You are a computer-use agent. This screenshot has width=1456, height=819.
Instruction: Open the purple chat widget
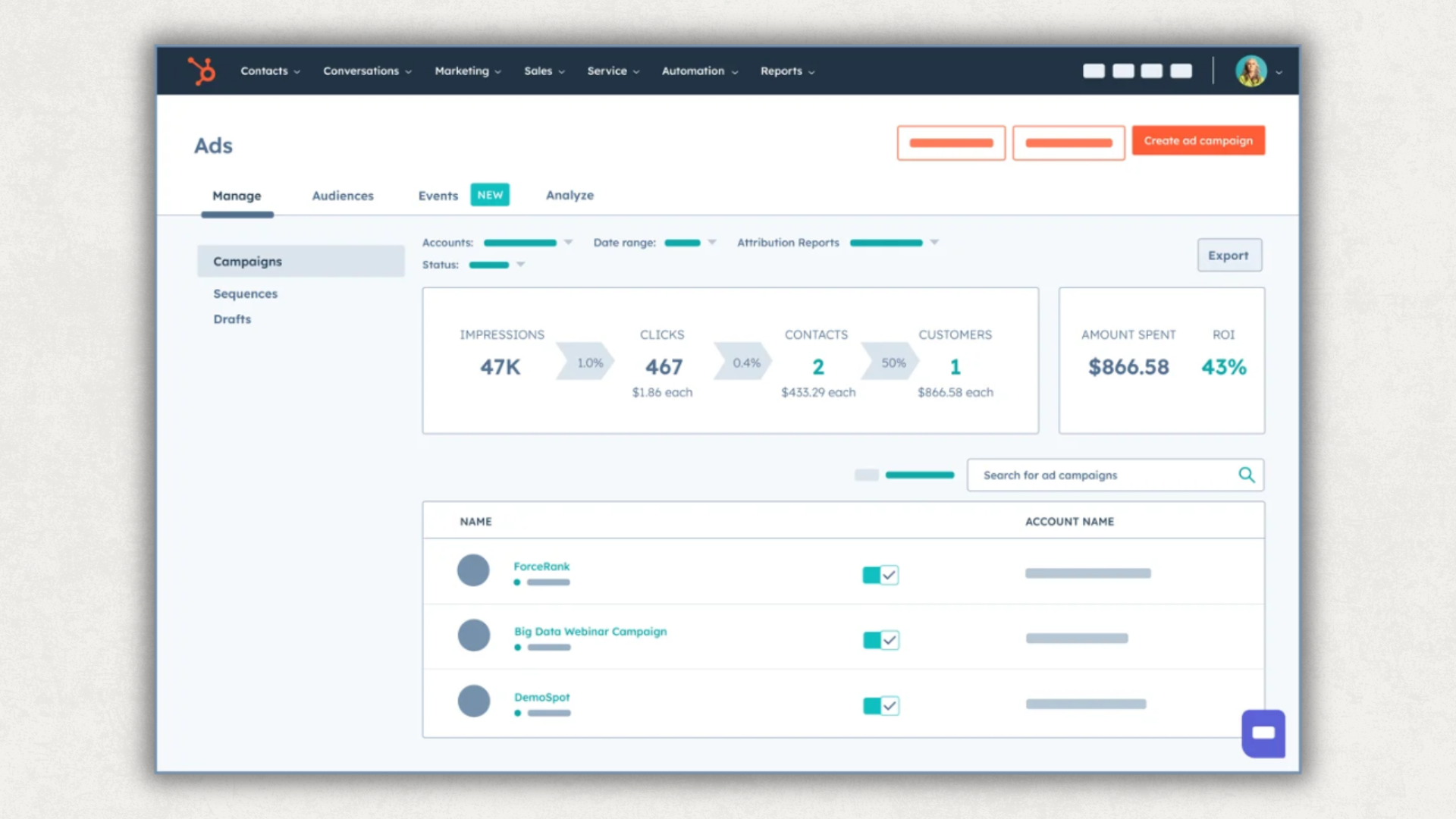[1263, 733]
